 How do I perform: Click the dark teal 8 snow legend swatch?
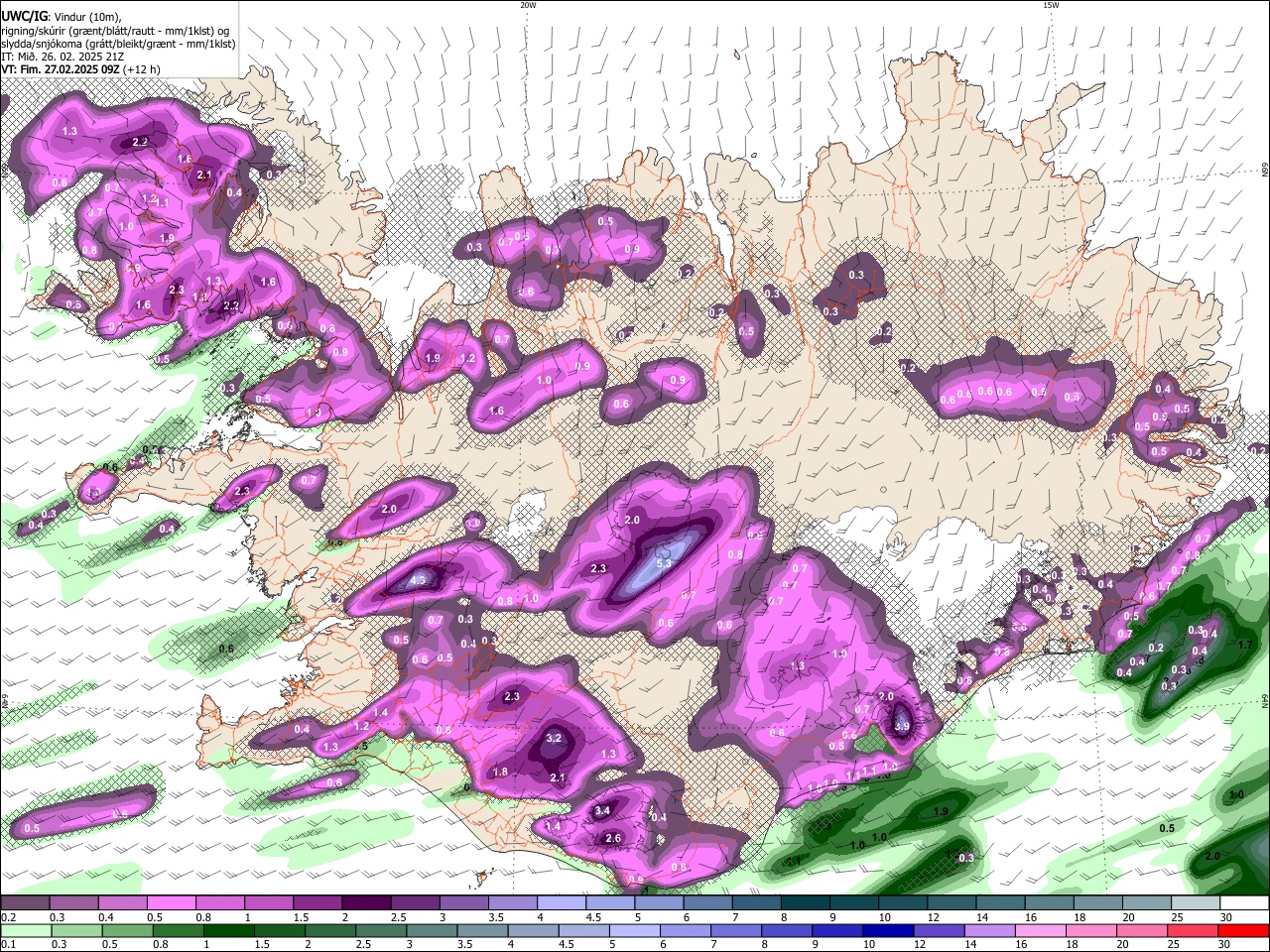[x=806, y=903]
